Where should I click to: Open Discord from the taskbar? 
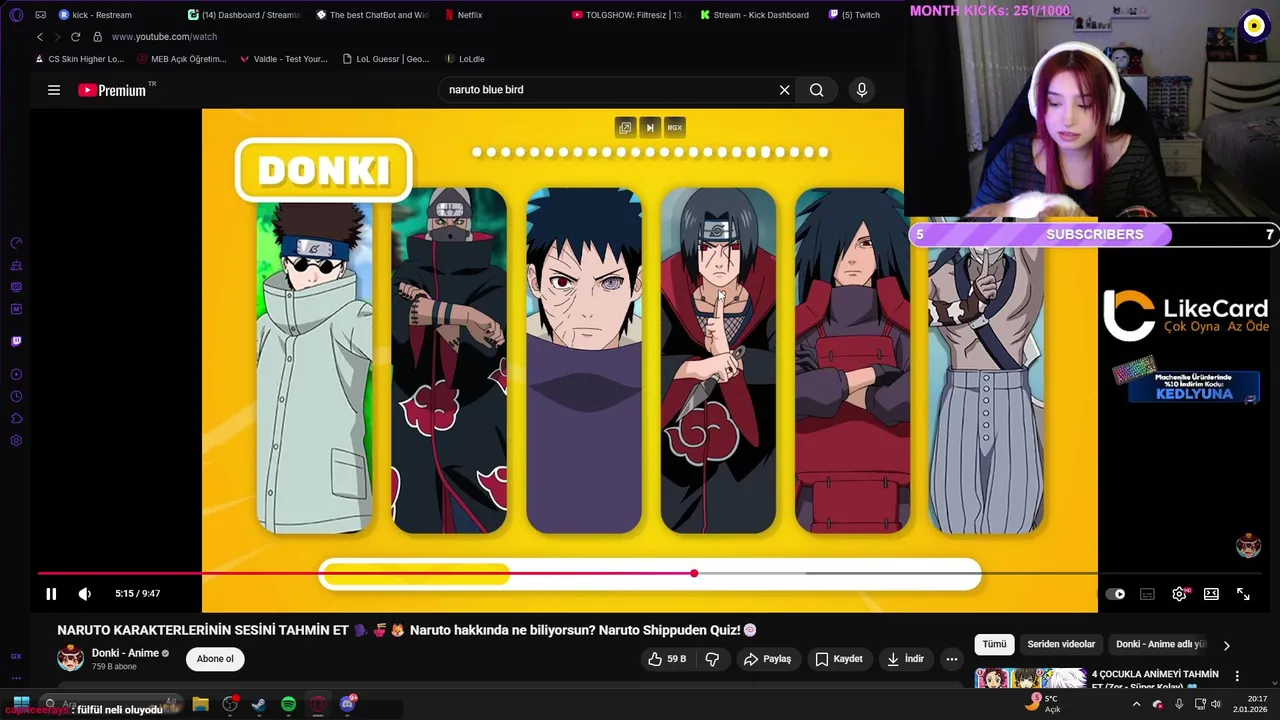(347, 704)
